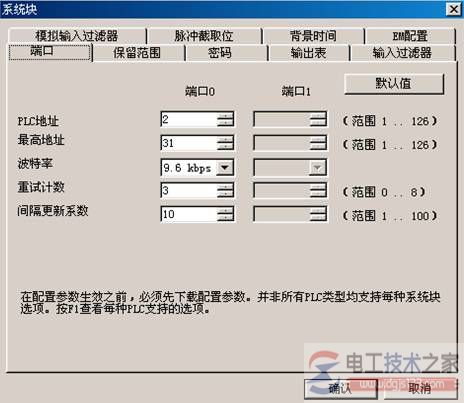Click the (范围 1 .. 100) hint text
The image size is (464, 403).
[390, 216]
